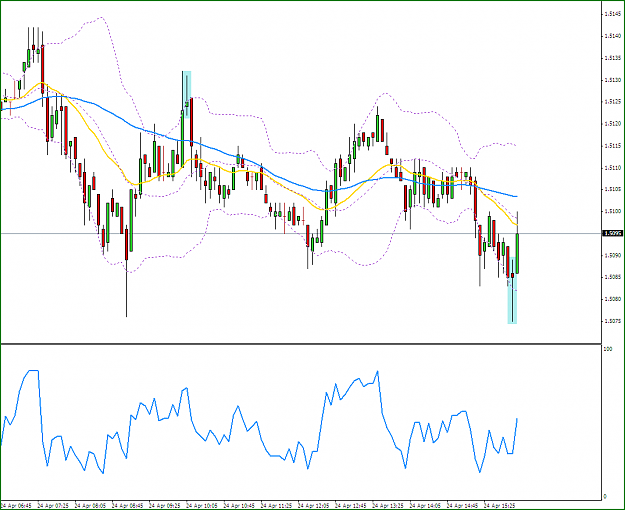Pick the 24 Apr 11:25 time label
Screen dimensions: 625x510
276,506
